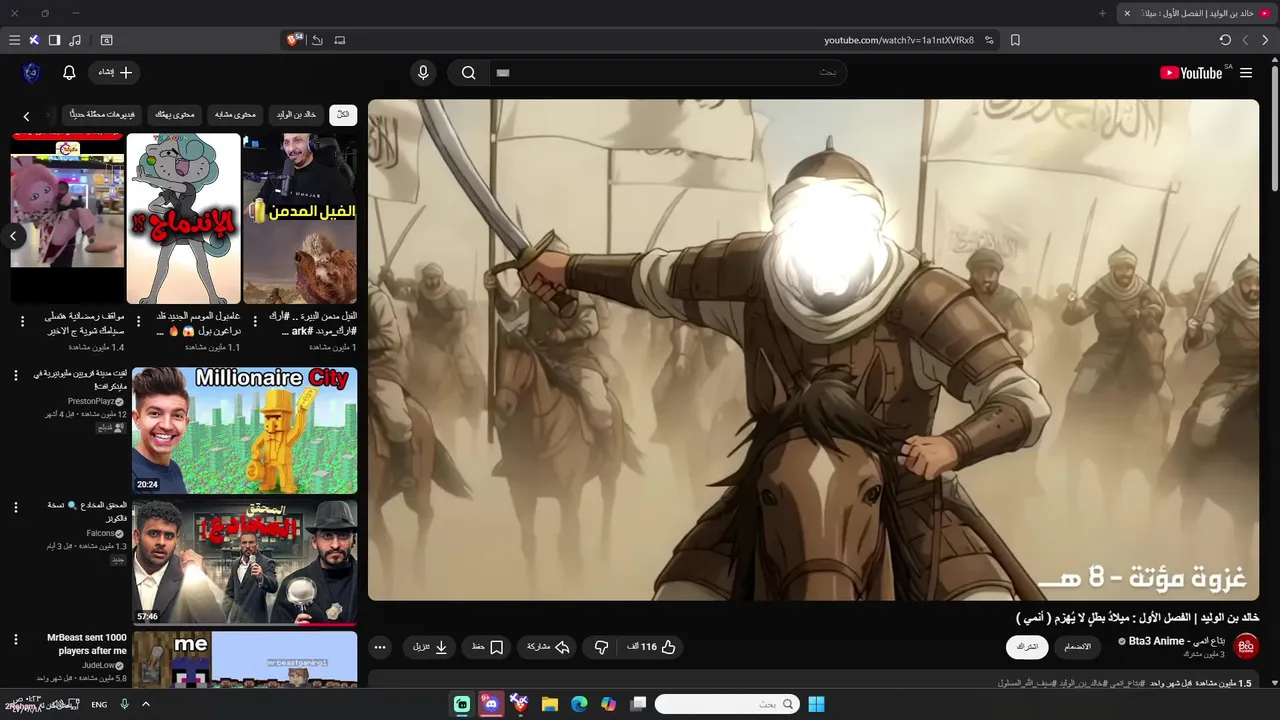Reload the page

point(1225,40)
